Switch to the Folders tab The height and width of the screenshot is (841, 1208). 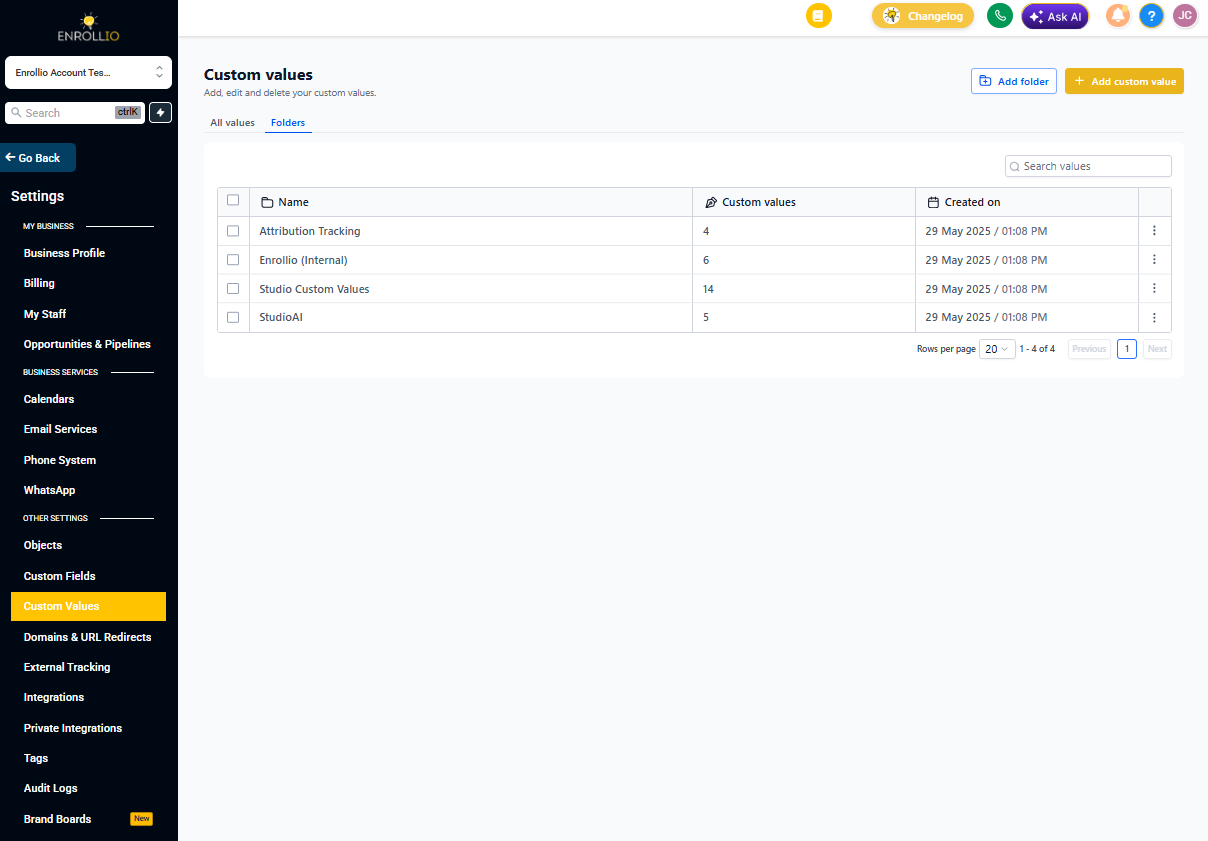(x=288, y=123)
